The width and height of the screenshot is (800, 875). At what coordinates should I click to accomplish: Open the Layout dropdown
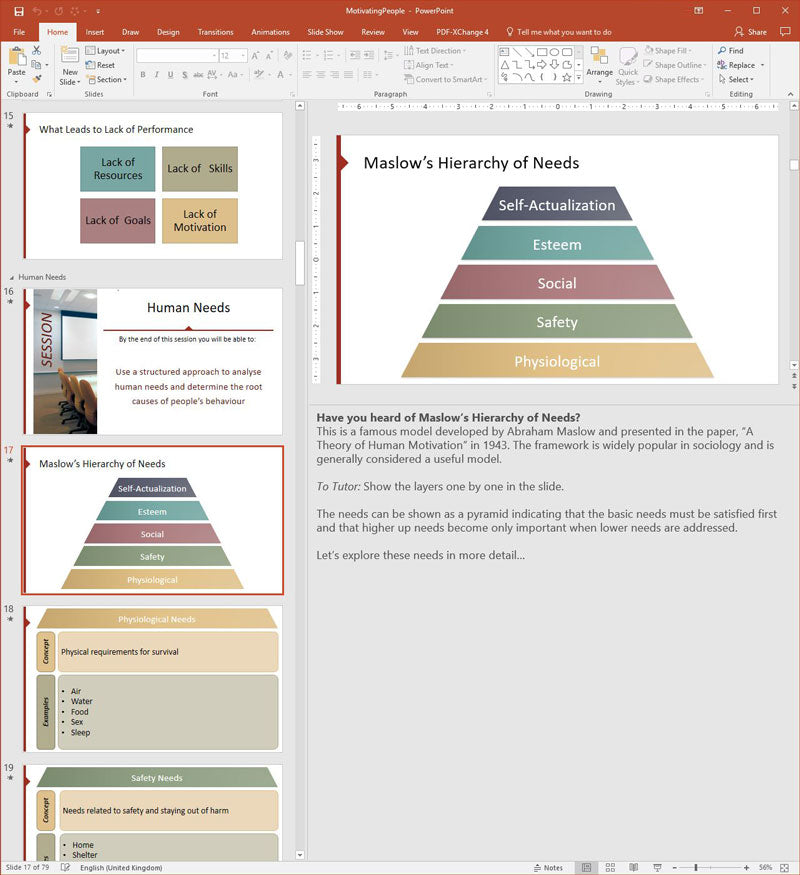(x=105, y=51)
